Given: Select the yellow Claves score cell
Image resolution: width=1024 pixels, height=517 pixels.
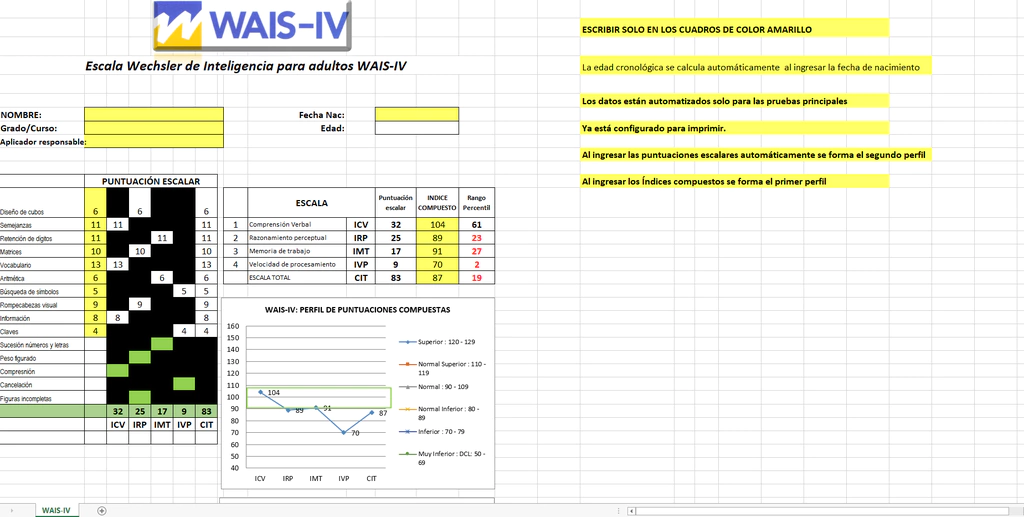Looking at the screenshot, I should (95, 331).
